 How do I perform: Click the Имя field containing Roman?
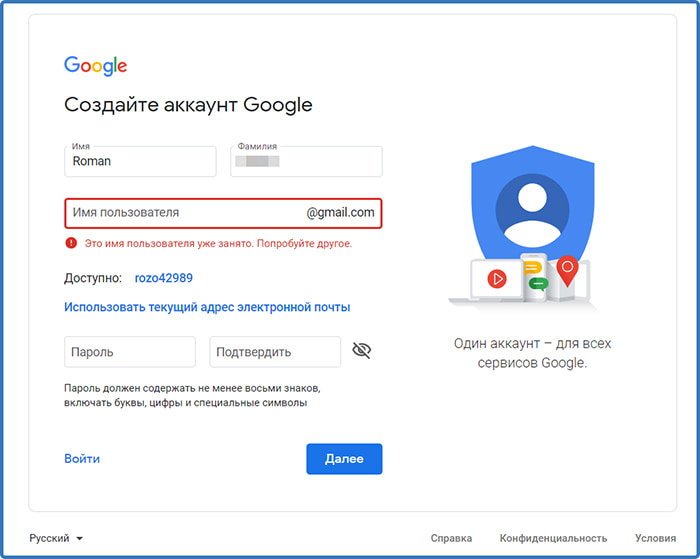[140, 161]
